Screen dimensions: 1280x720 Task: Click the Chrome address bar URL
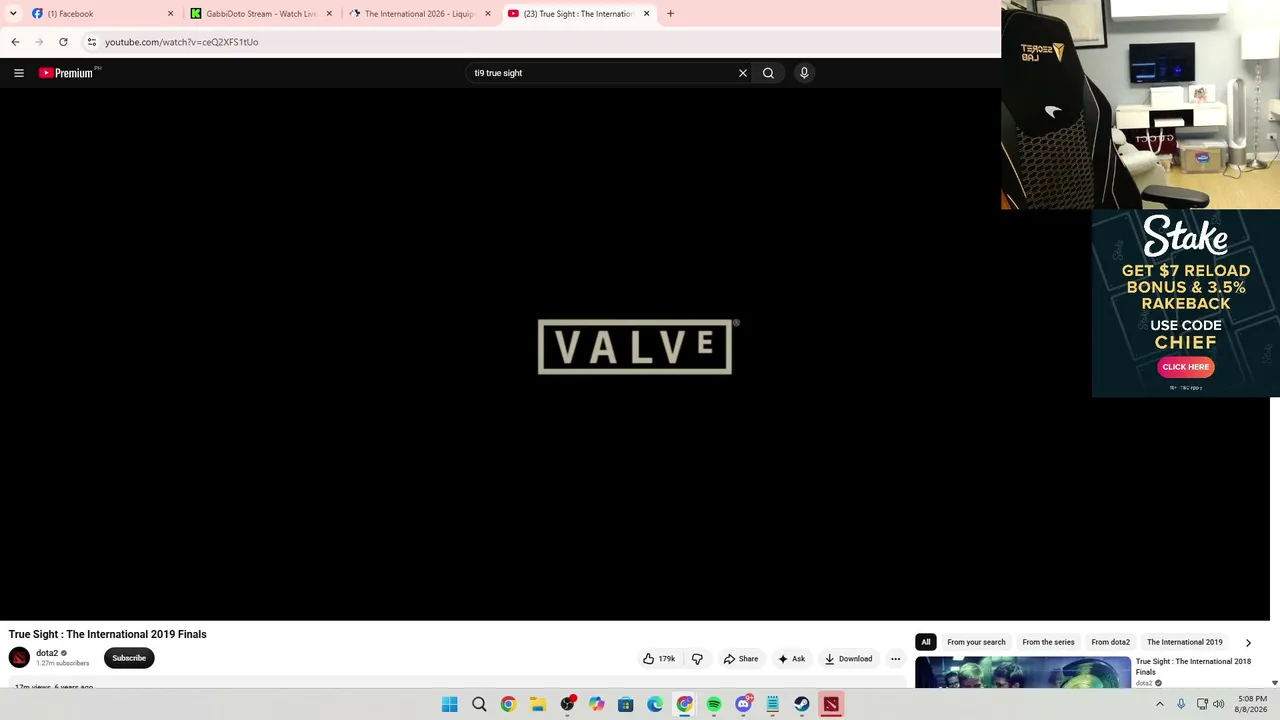[182, 42]
